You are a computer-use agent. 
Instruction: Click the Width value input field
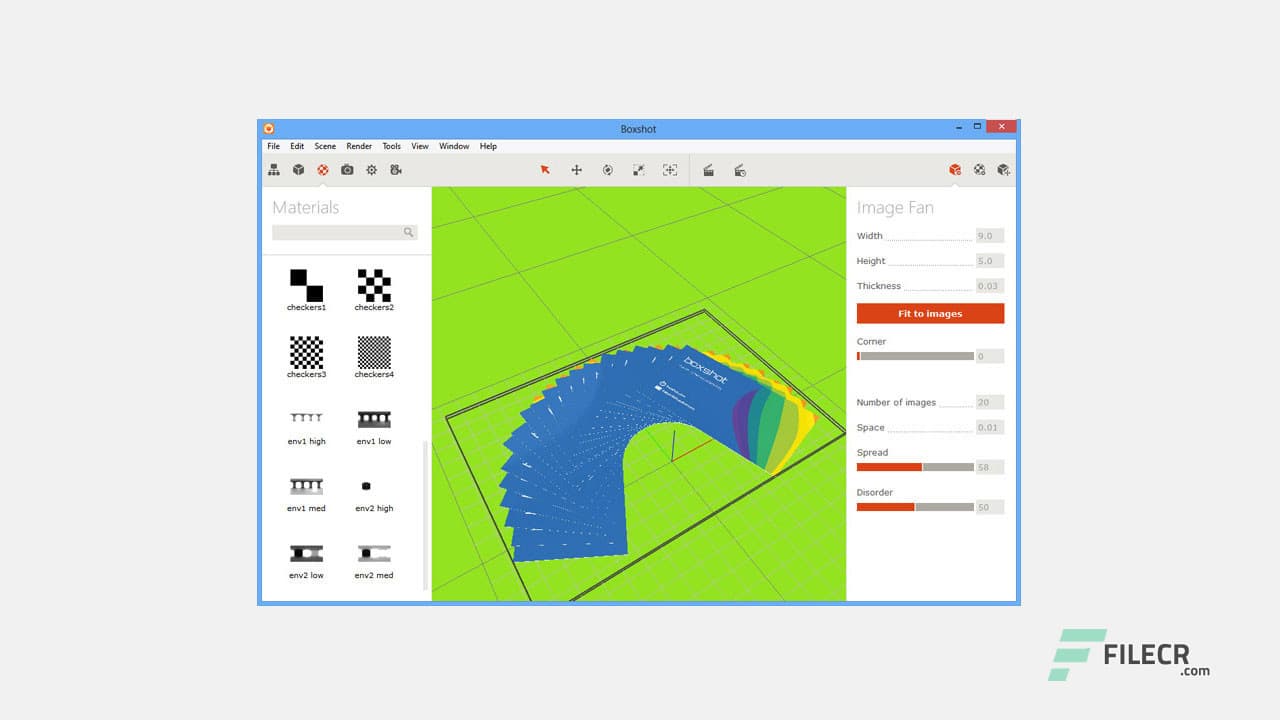tap(988, 235)
